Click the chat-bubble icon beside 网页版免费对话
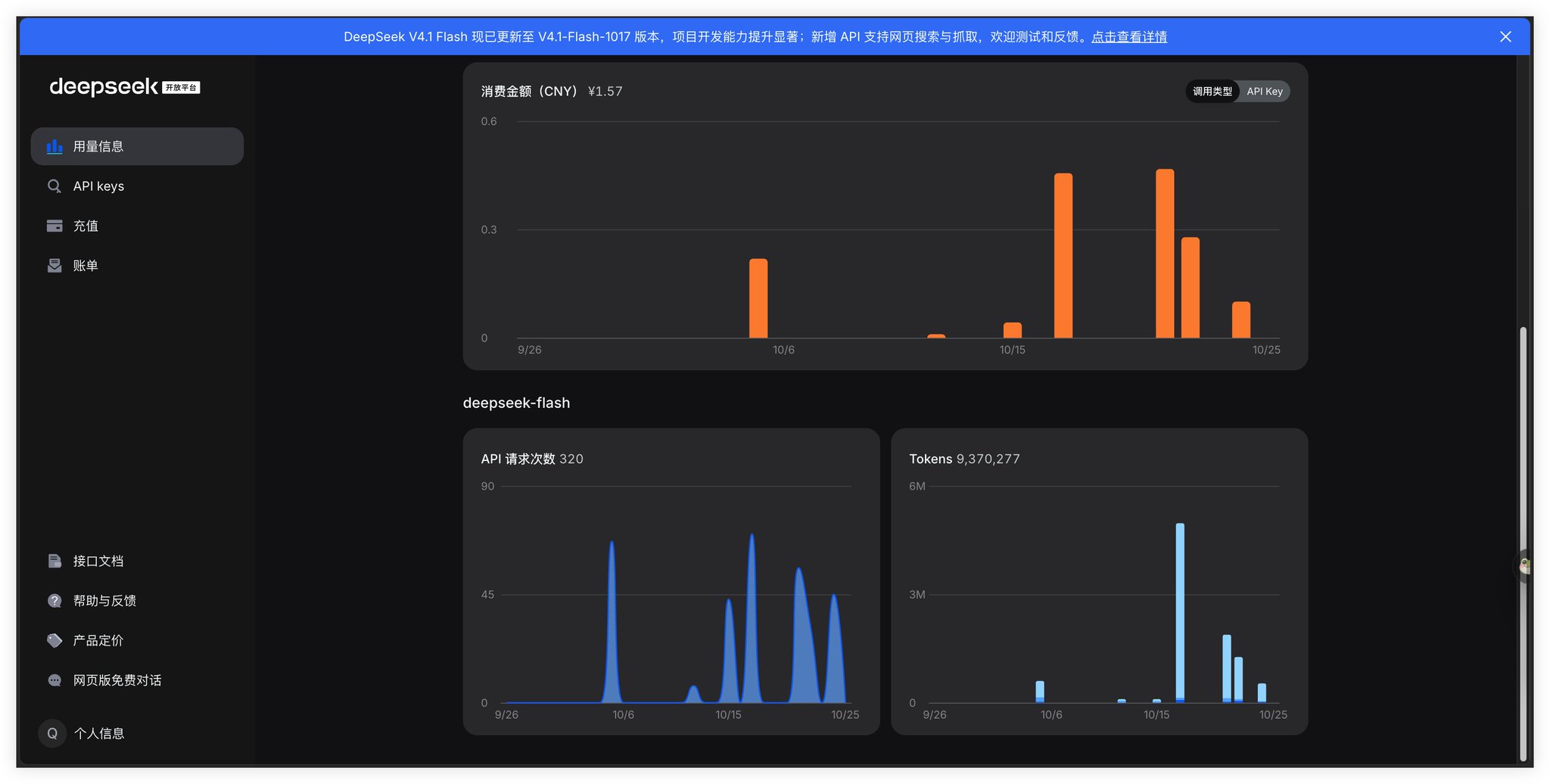This screenshot has width=1550, height=784. coord(54,680)
